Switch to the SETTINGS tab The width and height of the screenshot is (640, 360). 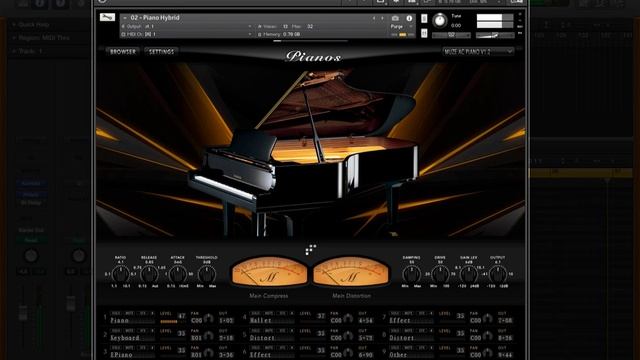161,52
